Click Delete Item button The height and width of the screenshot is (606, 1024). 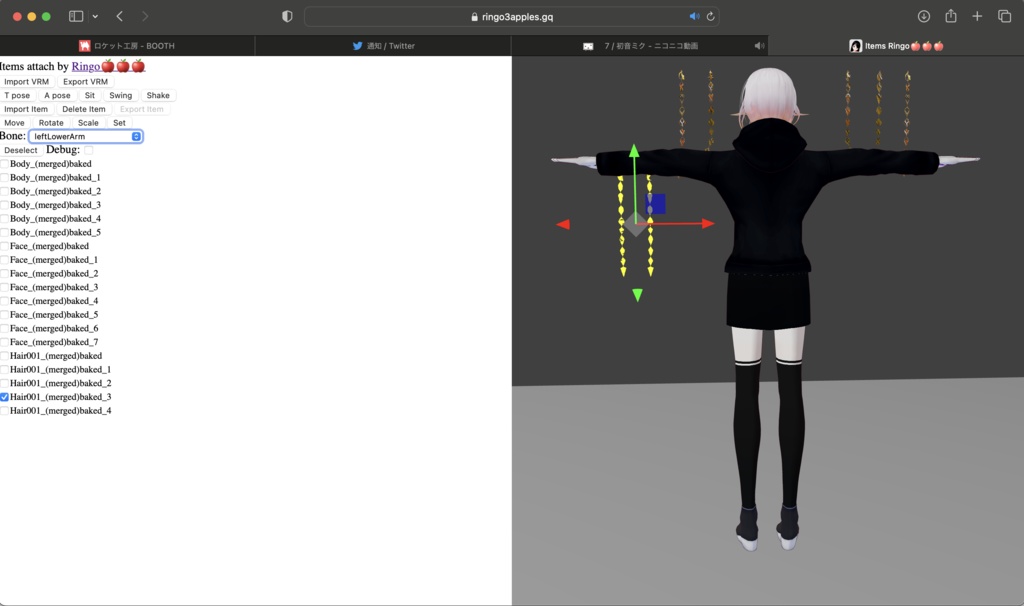point(84,109)
